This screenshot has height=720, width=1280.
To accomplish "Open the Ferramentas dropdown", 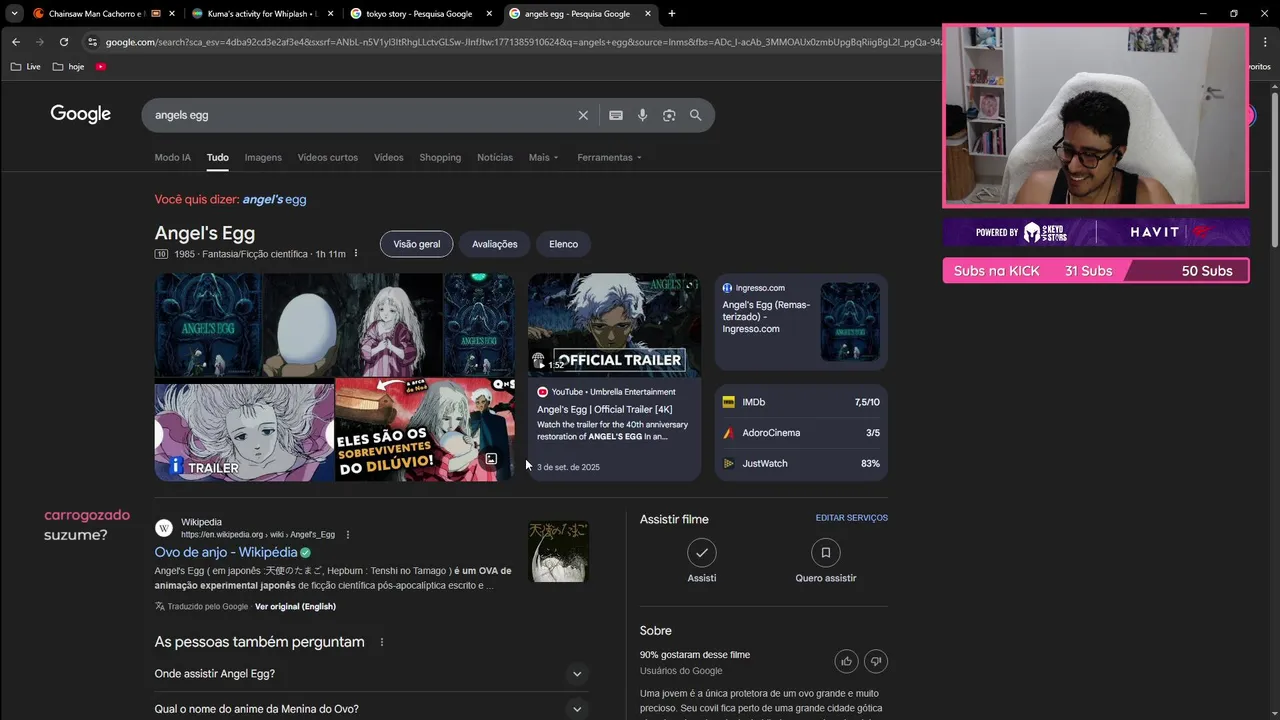I will tap(609, 158).
